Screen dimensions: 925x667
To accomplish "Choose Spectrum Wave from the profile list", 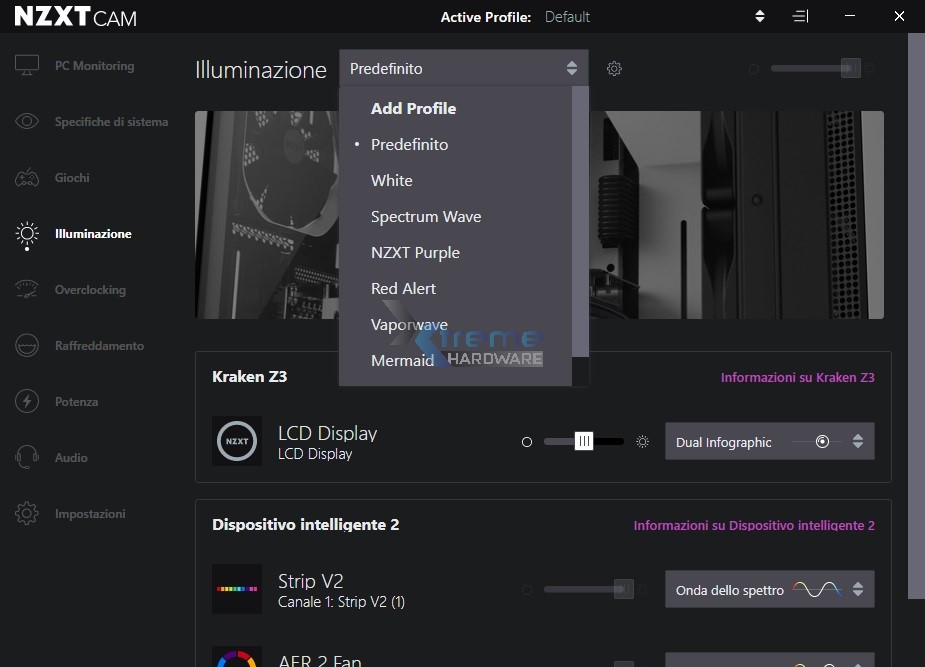I will [426, 217].
